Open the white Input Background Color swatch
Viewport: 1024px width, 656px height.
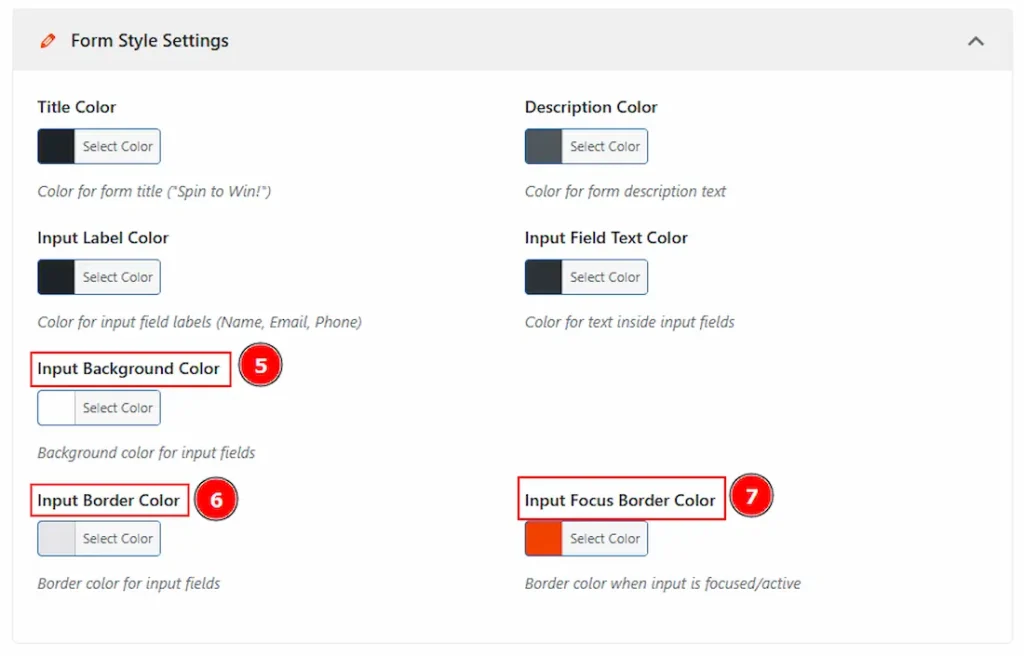55,407
